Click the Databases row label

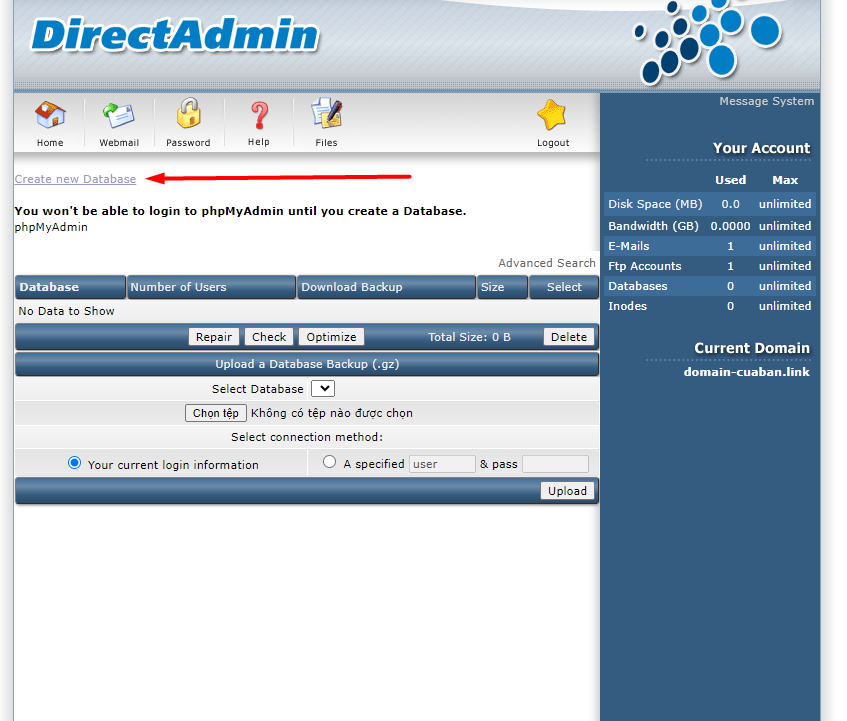(638, 286)
